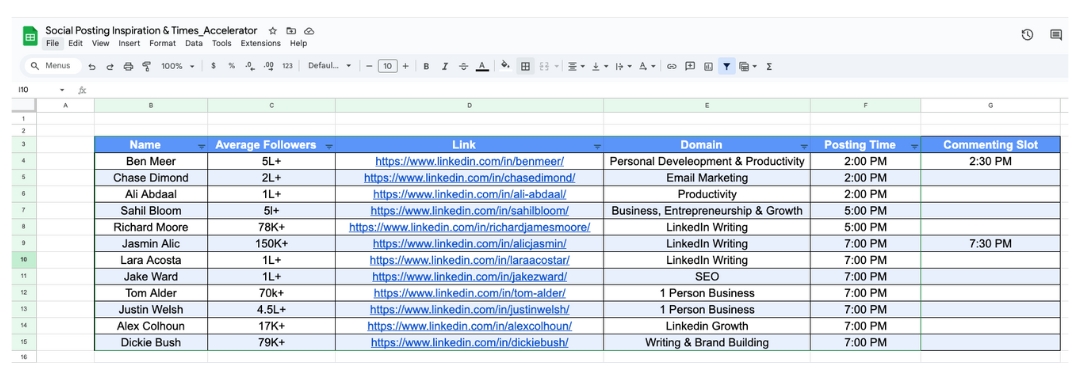Open Jasmin Alic's LinkedIn link
1080x380 pixels.
(x=470, y=244)
